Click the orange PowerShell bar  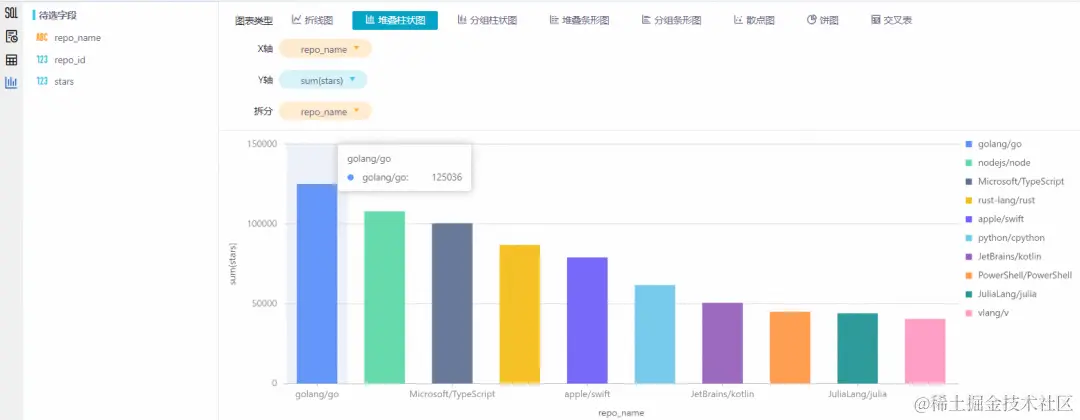click(790, 348)
